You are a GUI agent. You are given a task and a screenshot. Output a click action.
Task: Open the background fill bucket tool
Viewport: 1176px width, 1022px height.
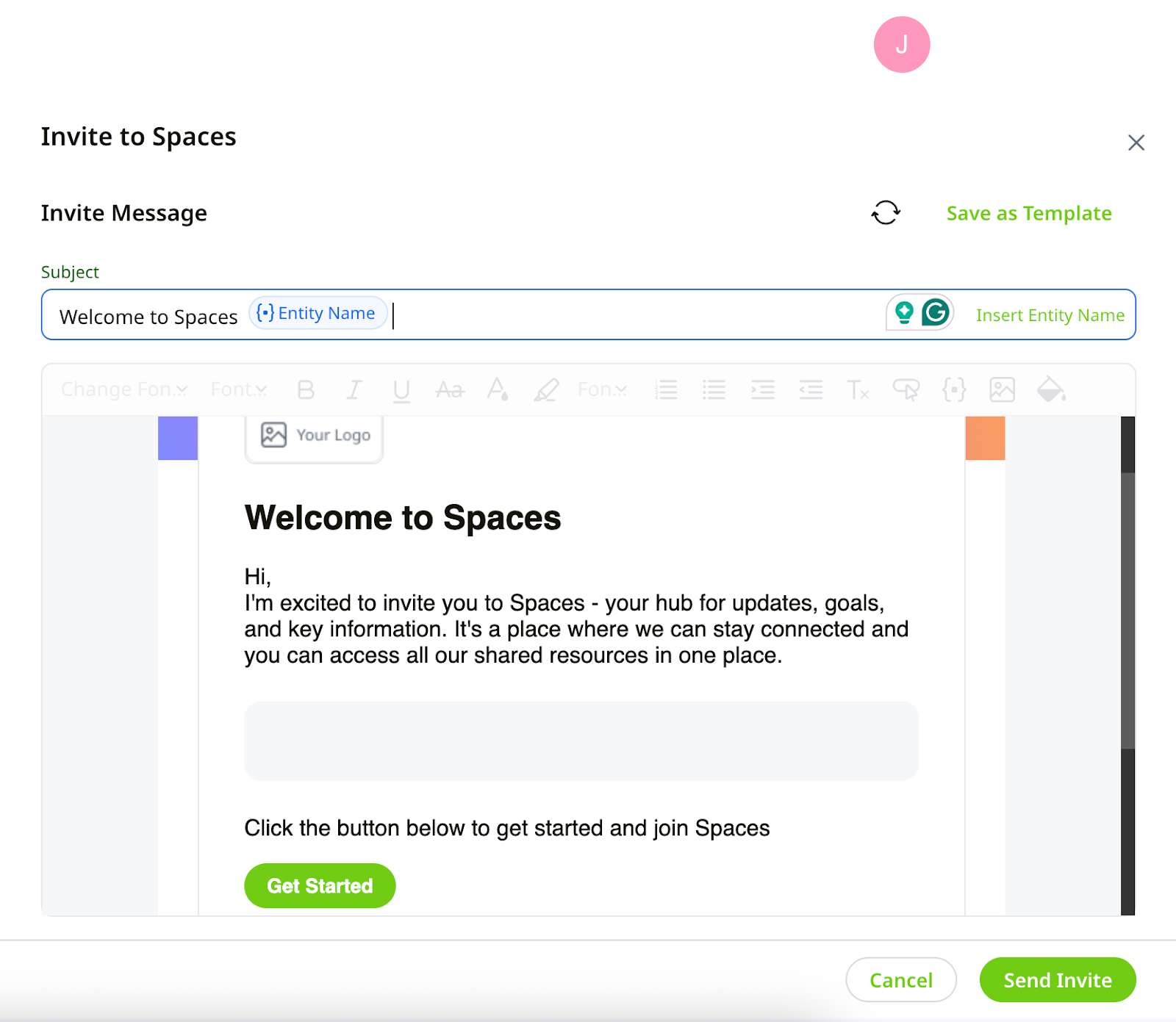point(1050,389)
